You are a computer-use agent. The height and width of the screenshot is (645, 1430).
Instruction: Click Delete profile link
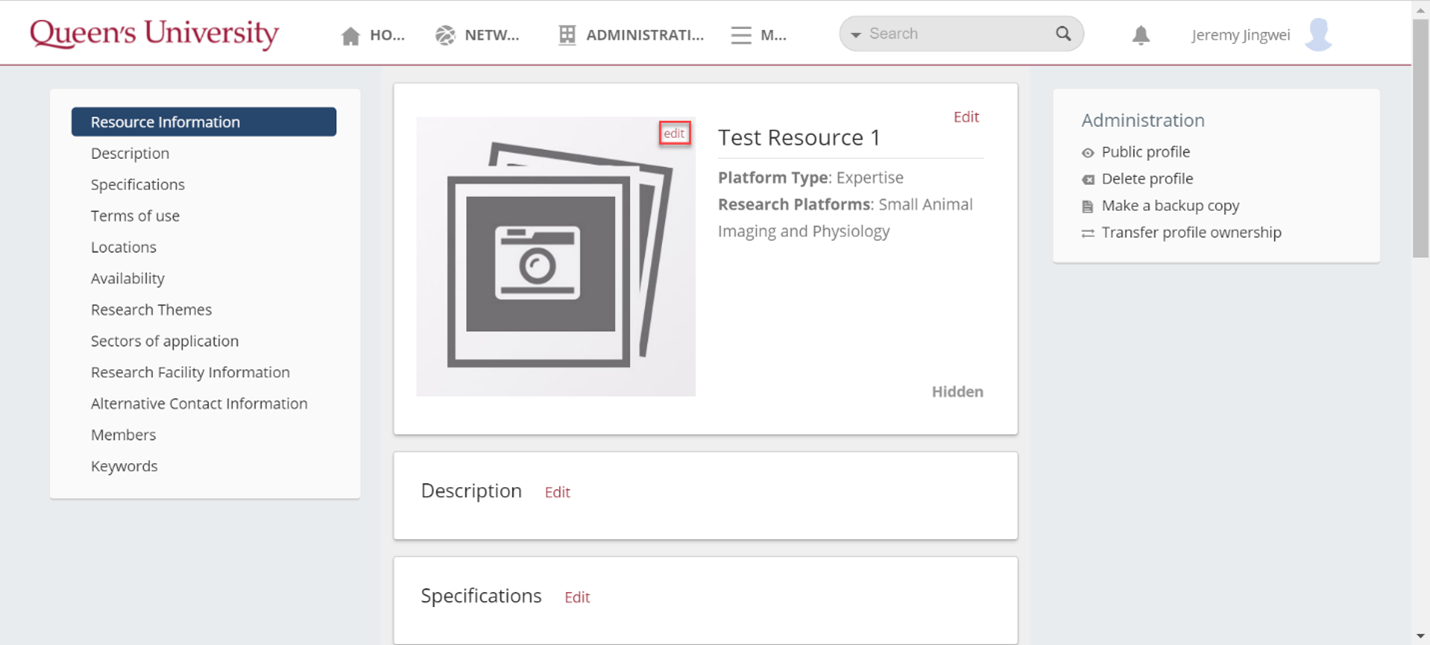coord(1147,179)
